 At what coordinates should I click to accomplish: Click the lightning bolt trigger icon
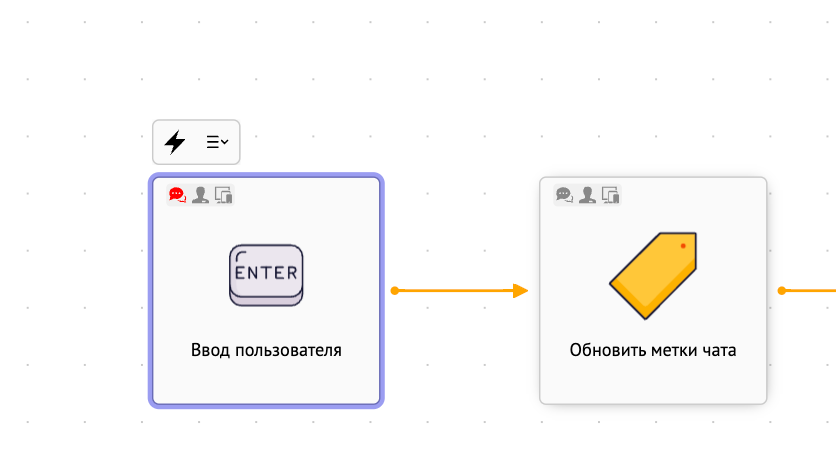point(175,142)
